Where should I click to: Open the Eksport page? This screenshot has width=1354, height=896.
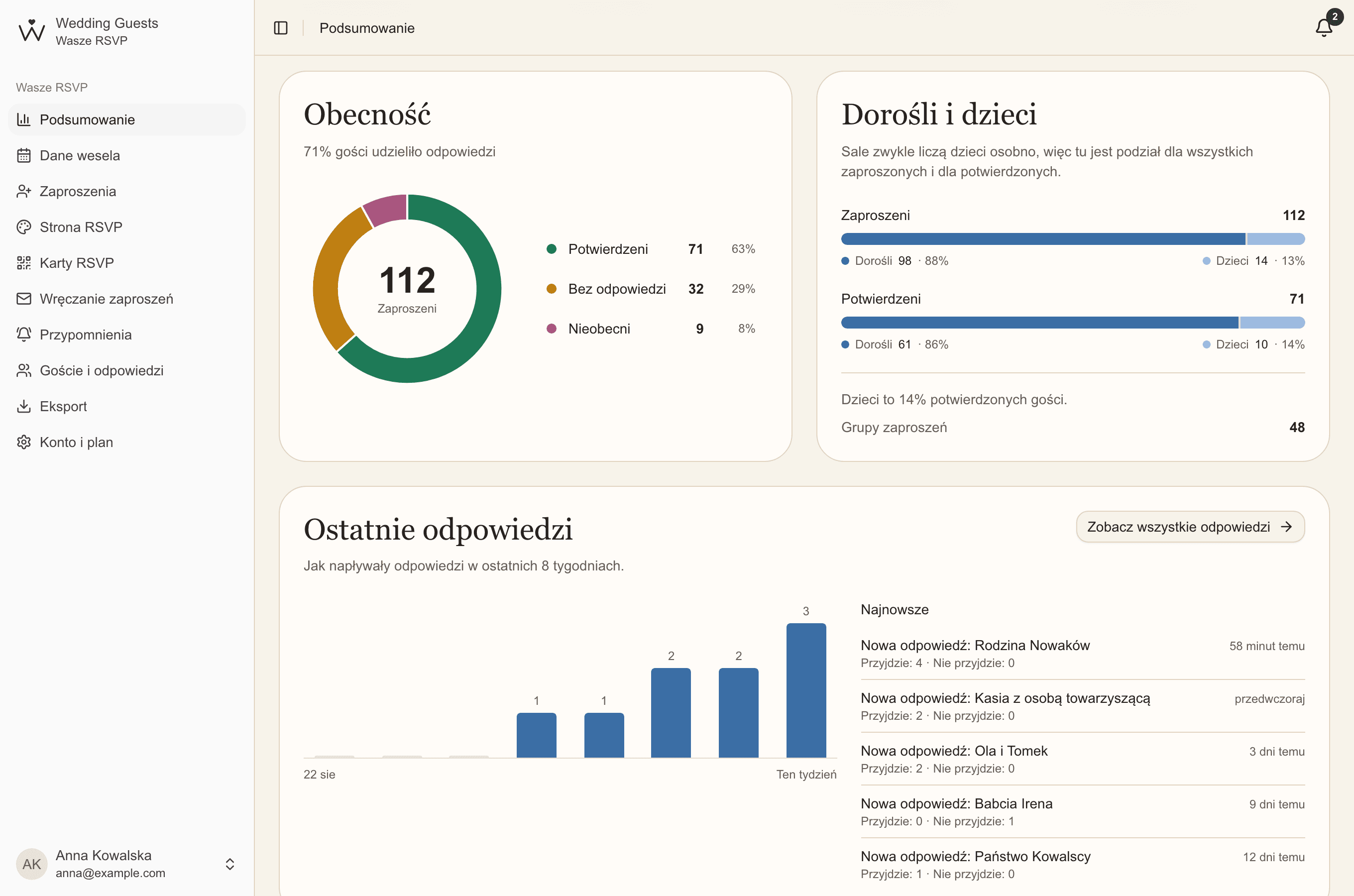pos(127,406)
